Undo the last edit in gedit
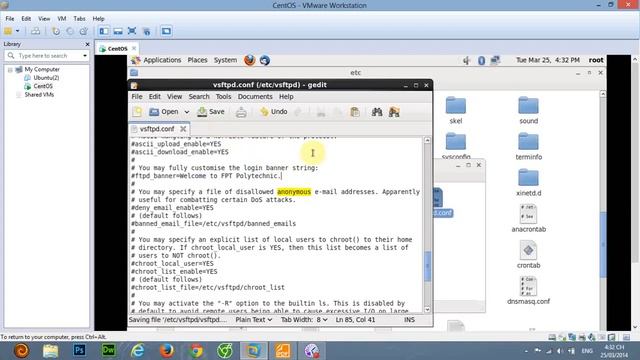Image resolution: width=640 pixels, height=360 pixels. tap(273, 112)
